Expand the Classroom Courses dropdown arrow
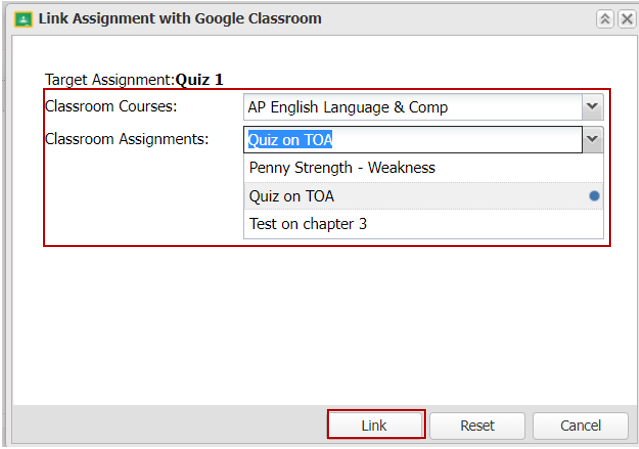This screenshot has height=449, width=639. coord(592,107)
